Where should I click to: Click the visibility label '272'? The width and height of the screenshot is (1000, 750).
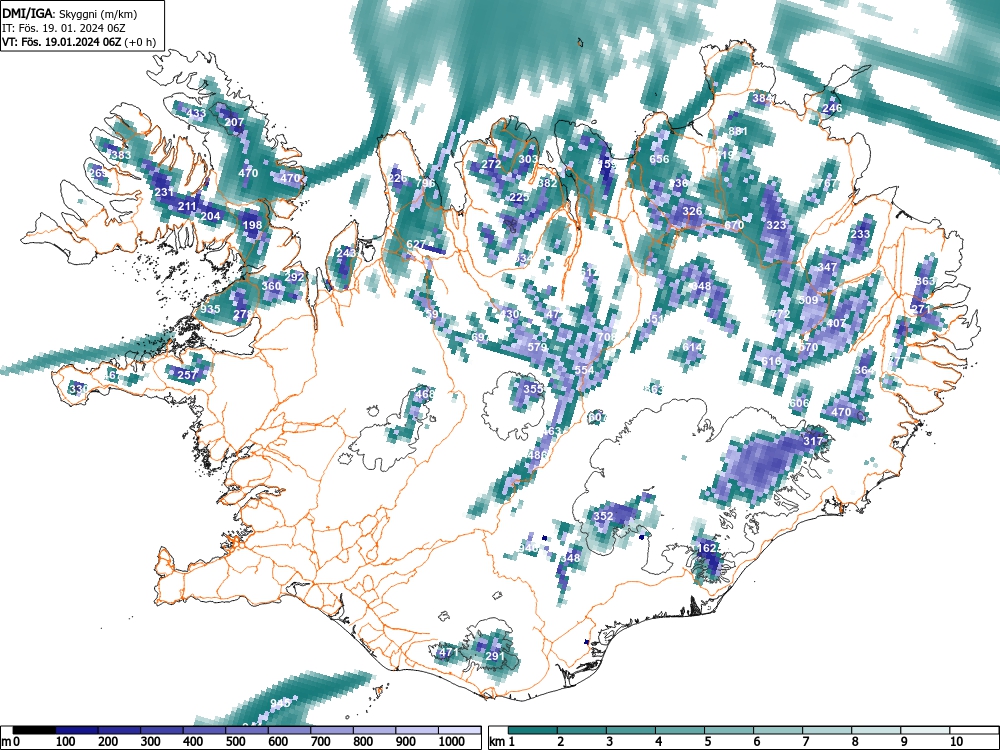pyautogui.click(x=491, y=164)
